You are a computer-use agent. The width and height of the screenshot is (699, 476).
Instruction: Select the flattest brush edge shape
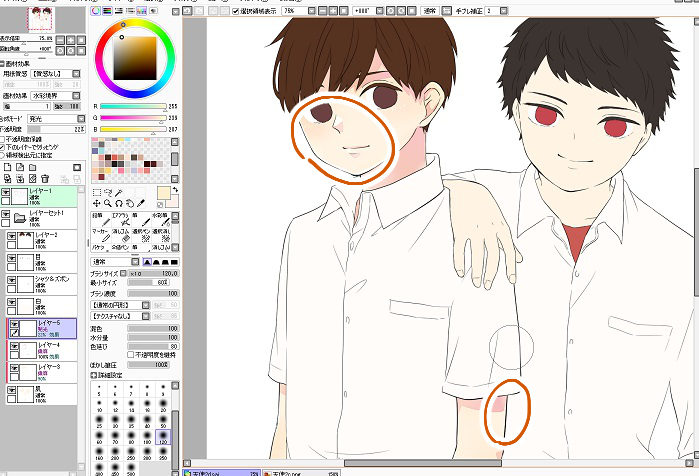(x=174, y=262)
